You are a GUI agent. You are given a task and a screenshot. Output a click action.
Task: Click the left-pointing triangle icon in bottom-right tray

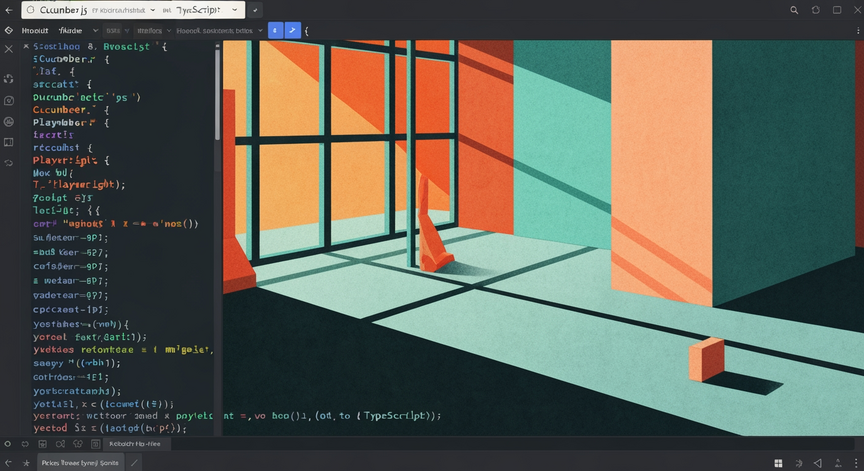(x=818, y=463)
